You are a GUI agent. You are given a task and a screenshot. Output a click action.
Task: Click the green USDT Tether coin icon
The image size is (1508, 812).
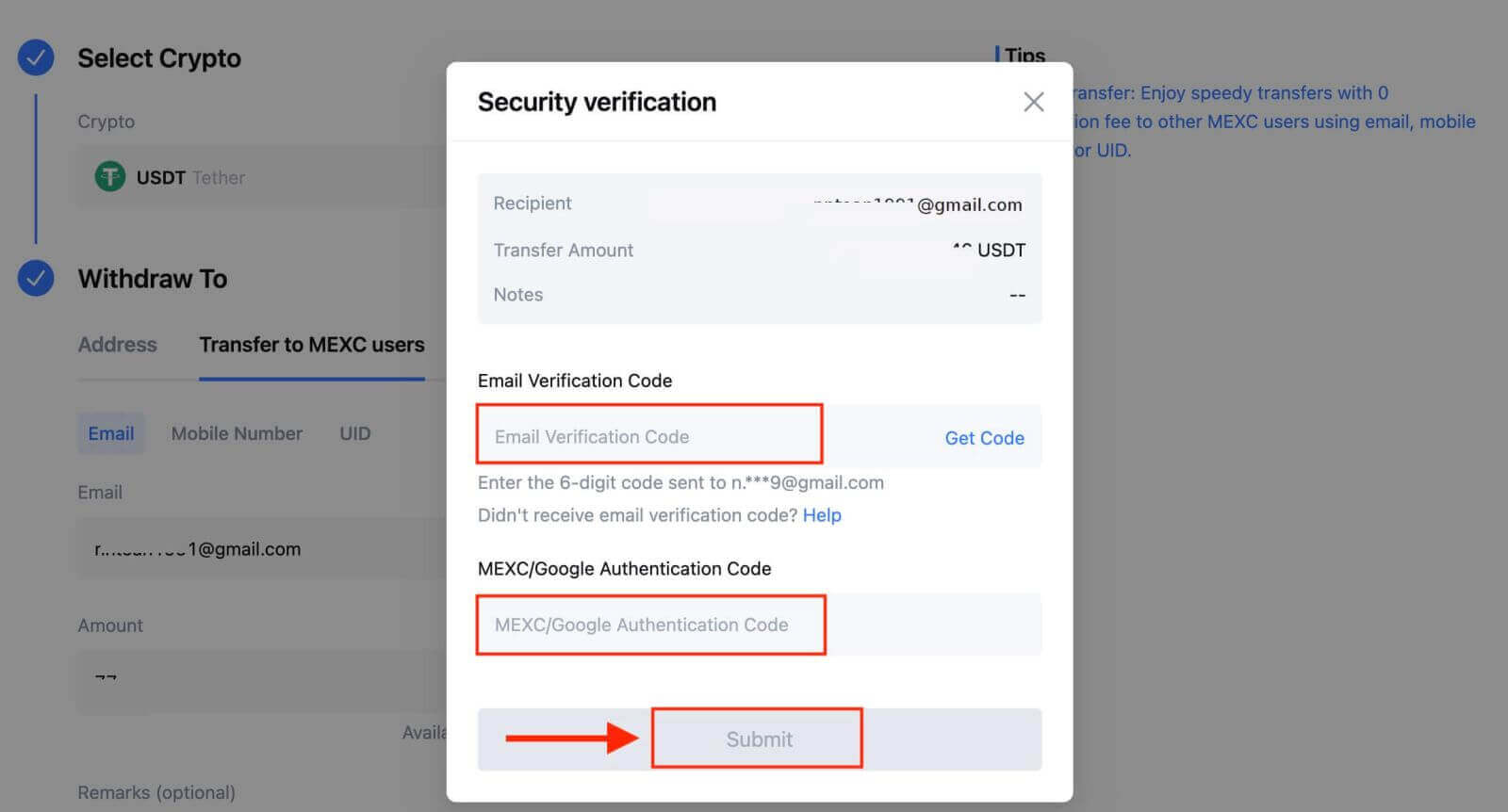[110, 176]
